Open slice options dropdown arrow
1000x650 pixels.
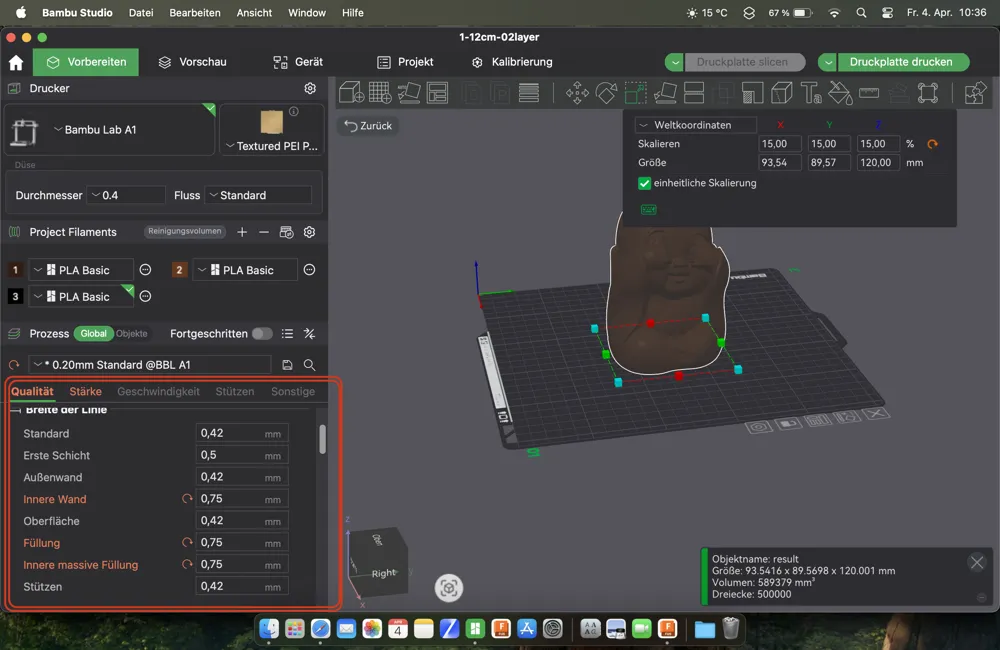[674, 63]
